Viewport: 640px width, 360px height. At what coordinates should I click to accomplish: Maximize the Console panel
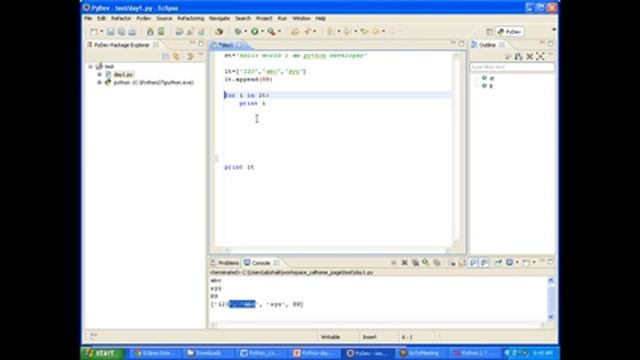coord(551,262)
